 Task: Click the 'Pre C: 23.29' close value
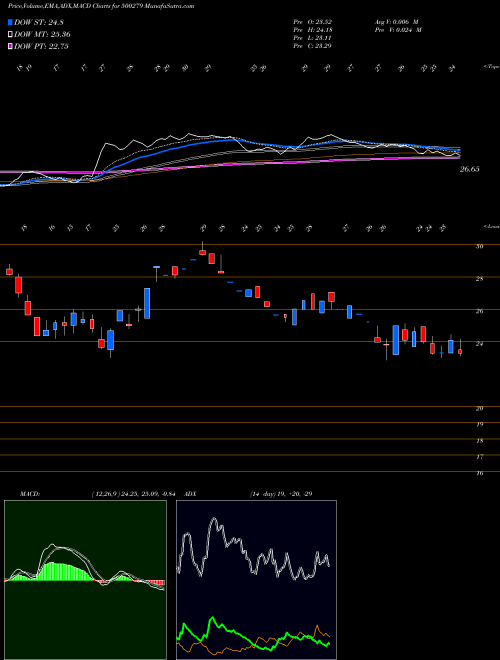pos(313,46)
